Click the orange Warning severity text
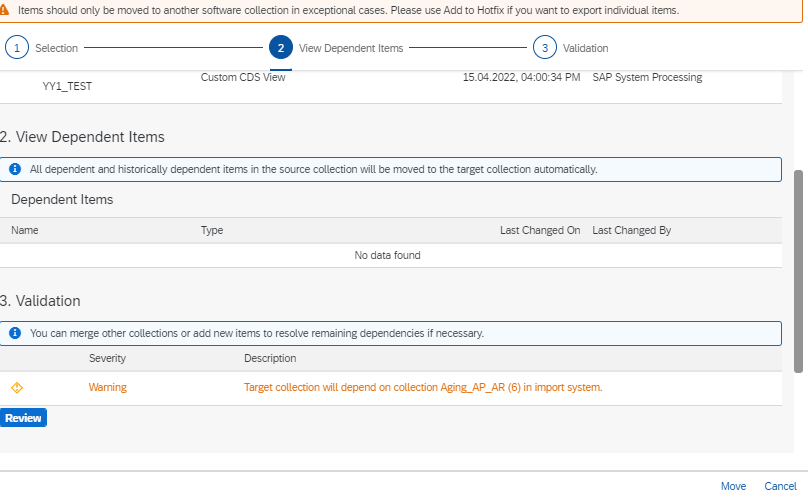The image size is (808, 499). coord(107,387)
